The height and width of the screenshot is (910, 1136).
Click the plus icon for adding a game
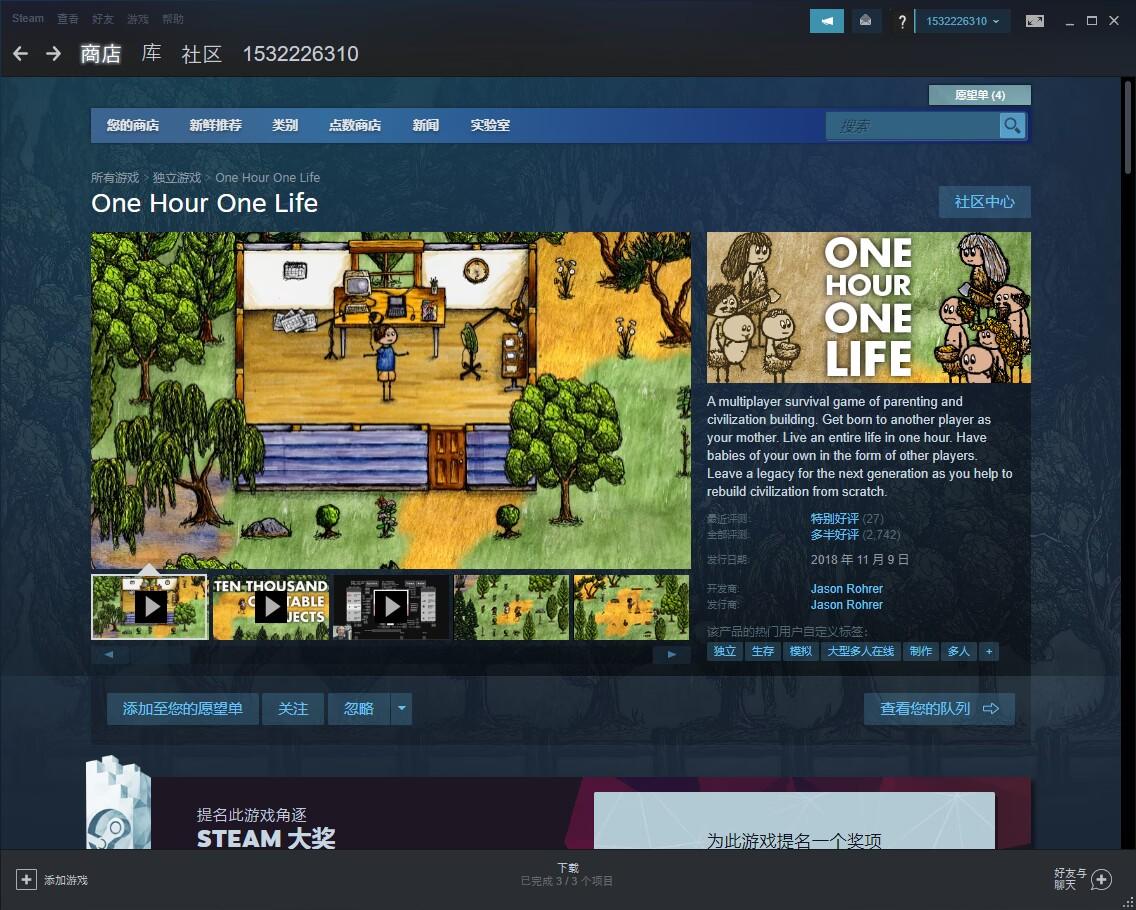[x=26, y=880]
